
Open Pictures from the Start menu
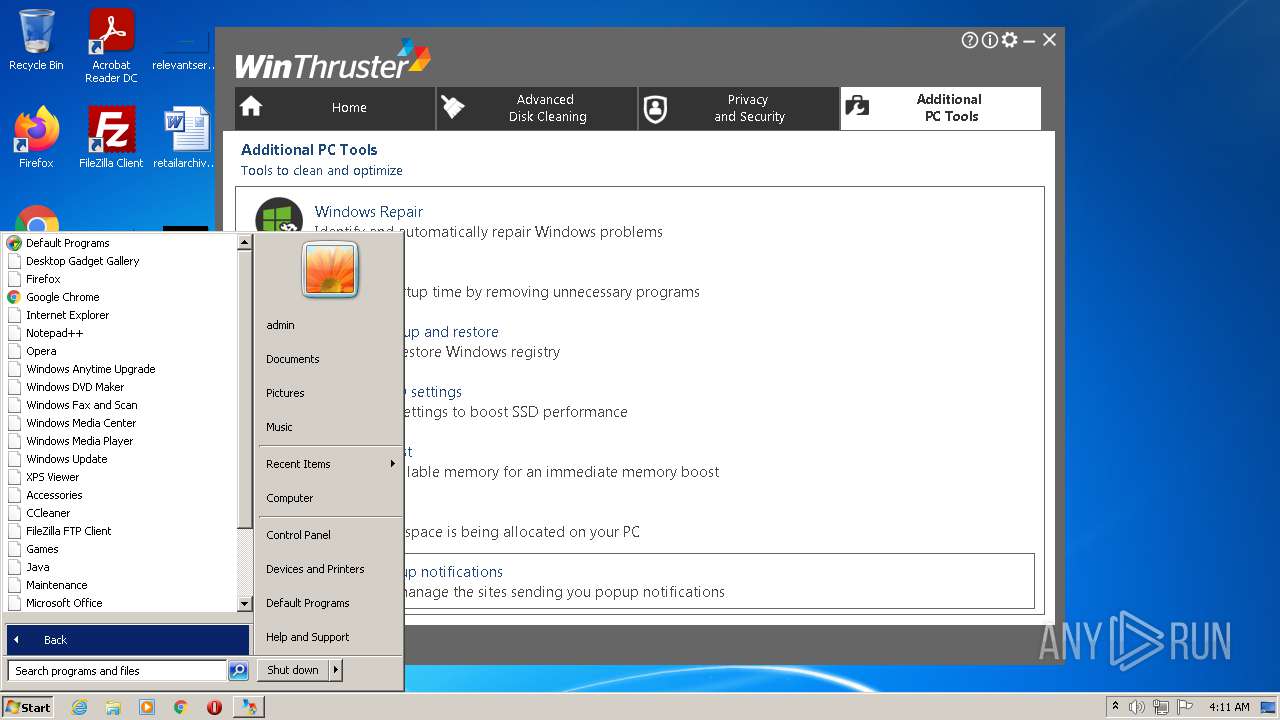[329, 393]
